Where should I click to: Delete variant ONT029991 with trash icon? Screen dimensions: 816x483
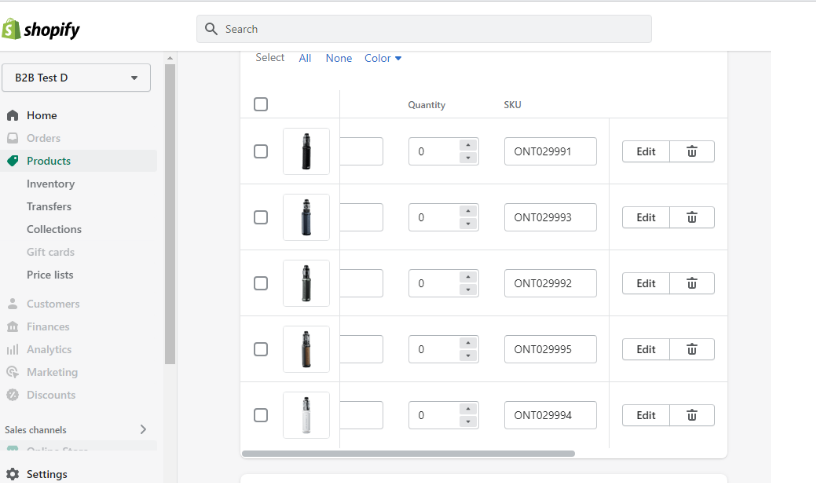[691, 151]
